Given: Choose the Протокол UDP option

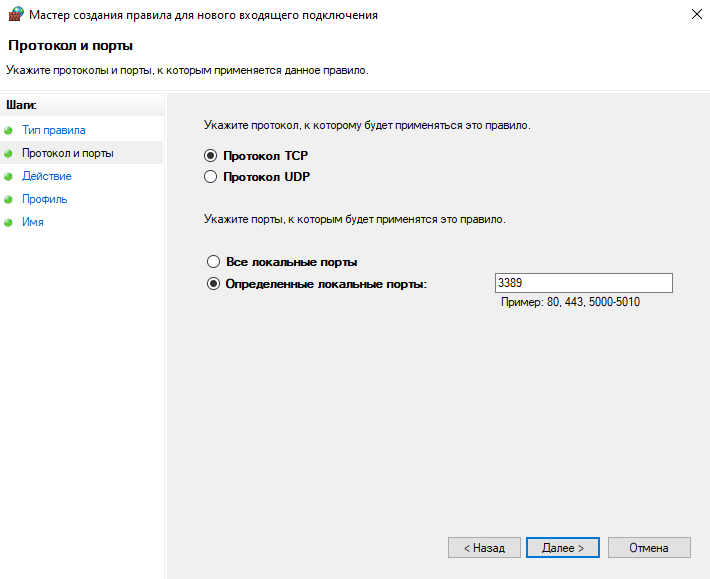Looking at the screenshot, I should tap(210, 177).
